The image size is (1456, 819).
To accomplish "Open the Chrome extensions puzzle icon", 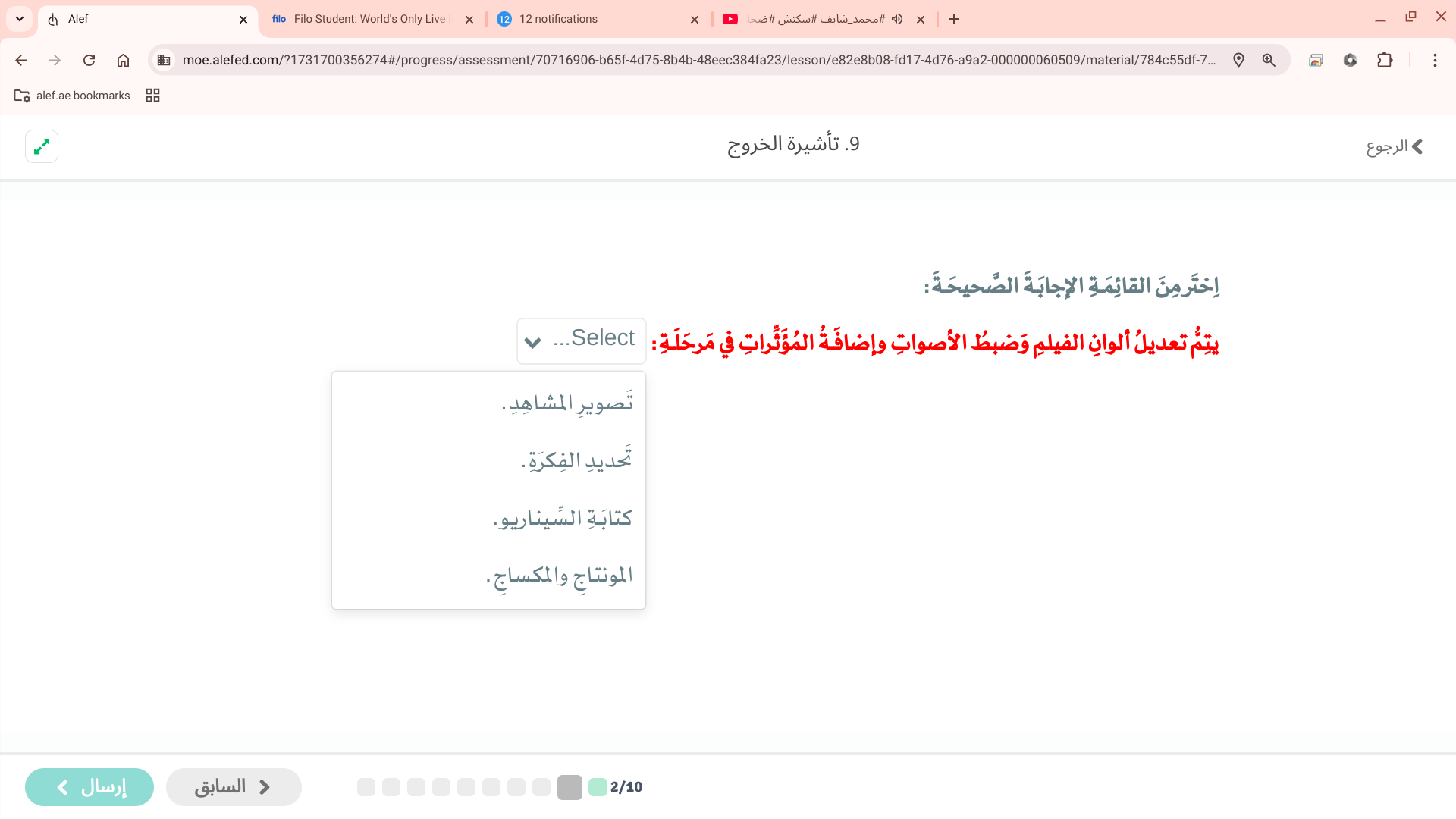I will click(1385, 61).
